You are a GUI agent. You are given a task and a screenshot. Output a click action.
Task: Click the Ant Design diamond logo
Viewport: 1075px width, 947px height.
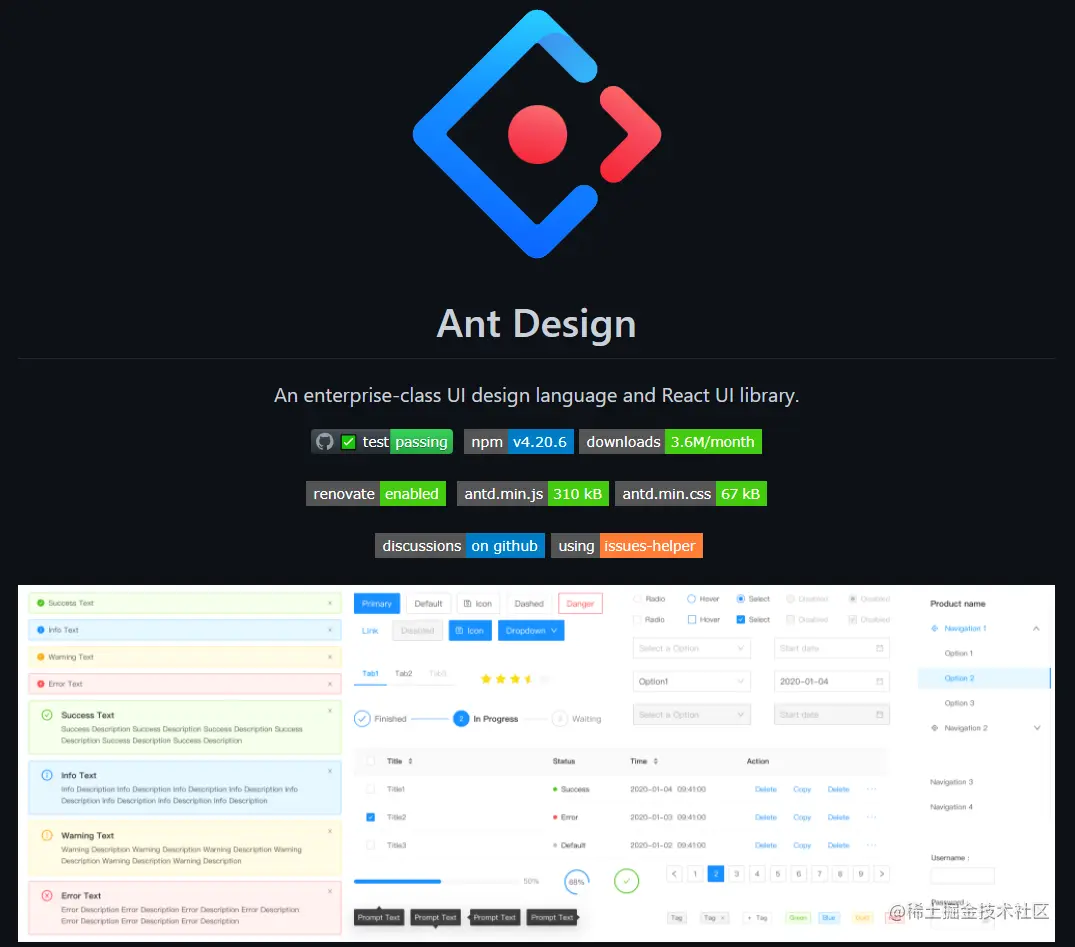tap(537, 134)
